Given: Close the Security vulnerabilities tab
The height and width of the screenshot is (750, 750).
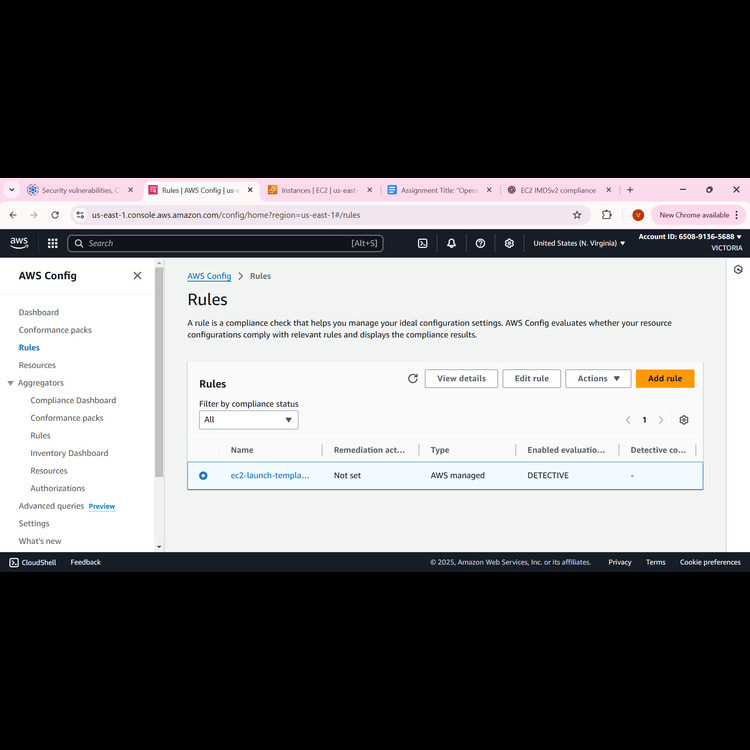Looking at the screenshot, I should [x=131, y=190].
